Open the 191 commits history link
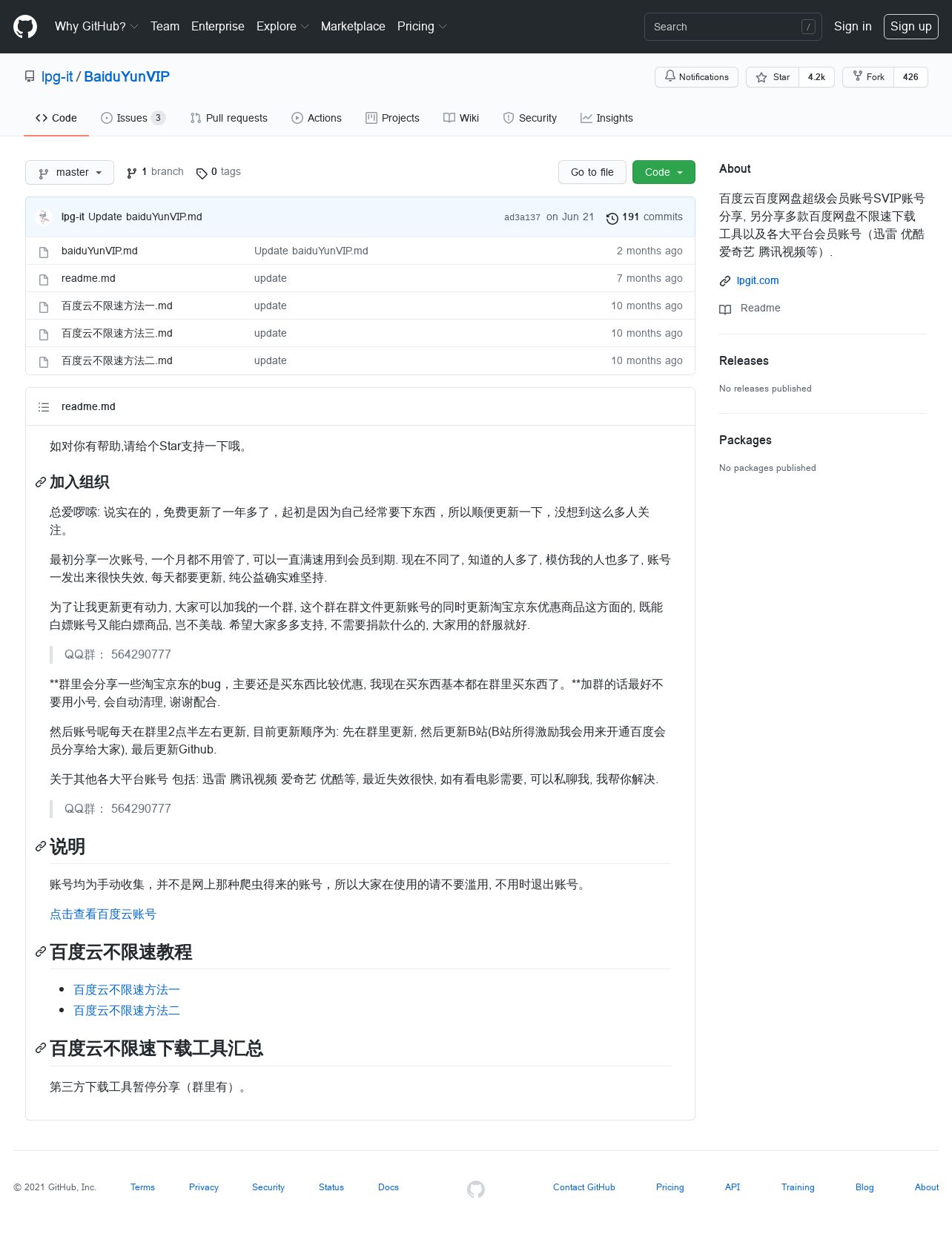This screenshot has width=952, height=1234. 644,217
